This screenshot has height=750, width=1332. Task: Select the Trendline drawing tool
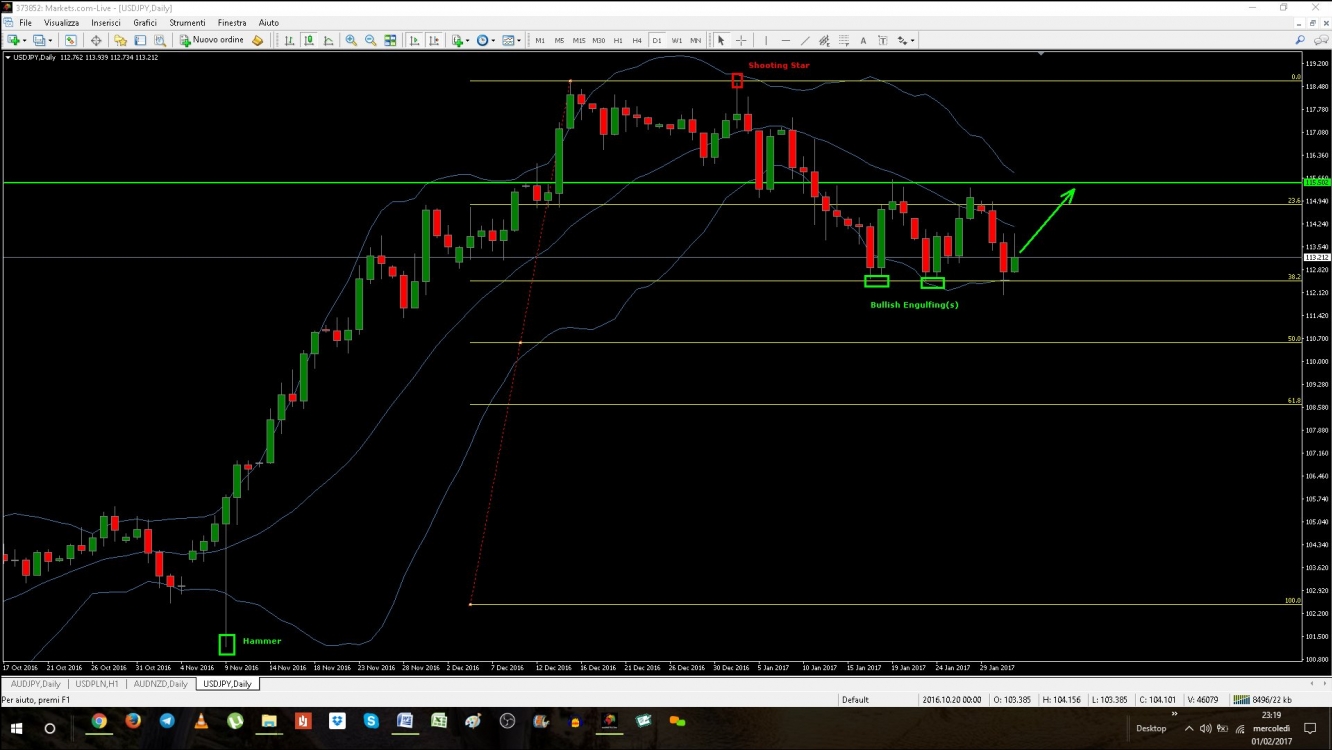tap(806, 40)
